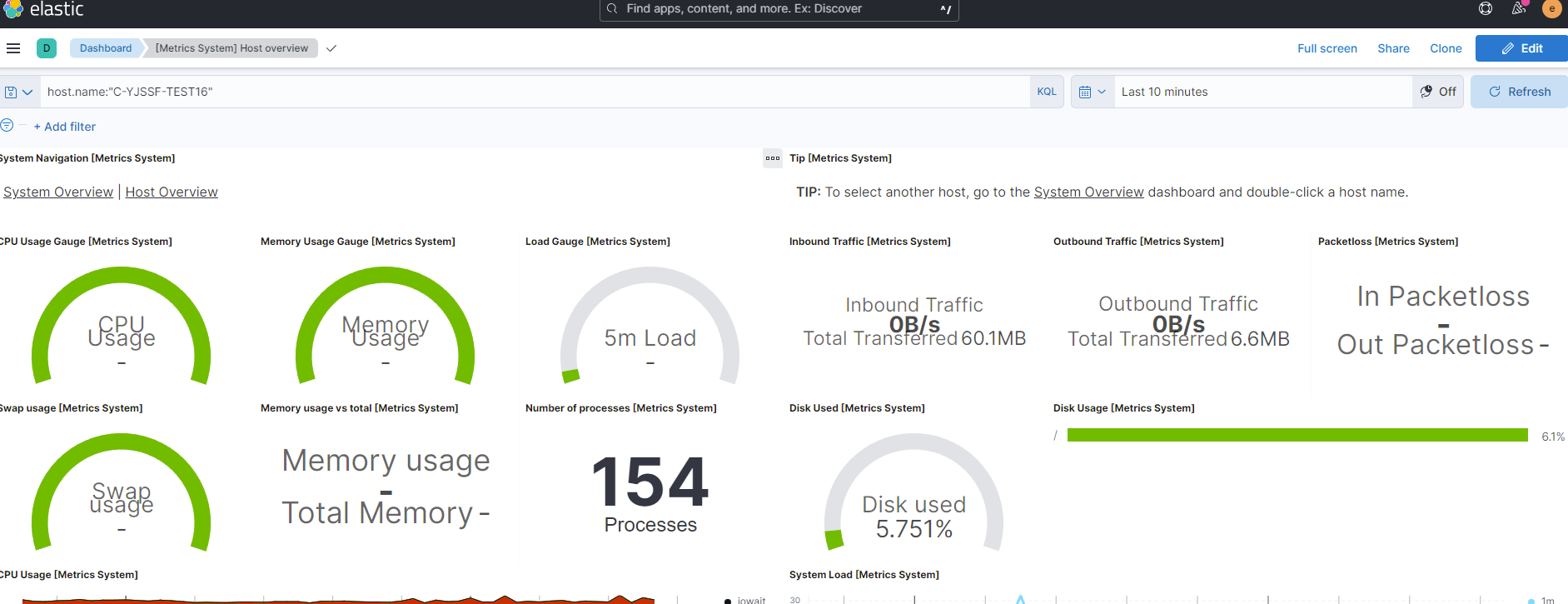Go to the Dashboard breadcrumb
The image size is (1568, 604).
[106, 48]
